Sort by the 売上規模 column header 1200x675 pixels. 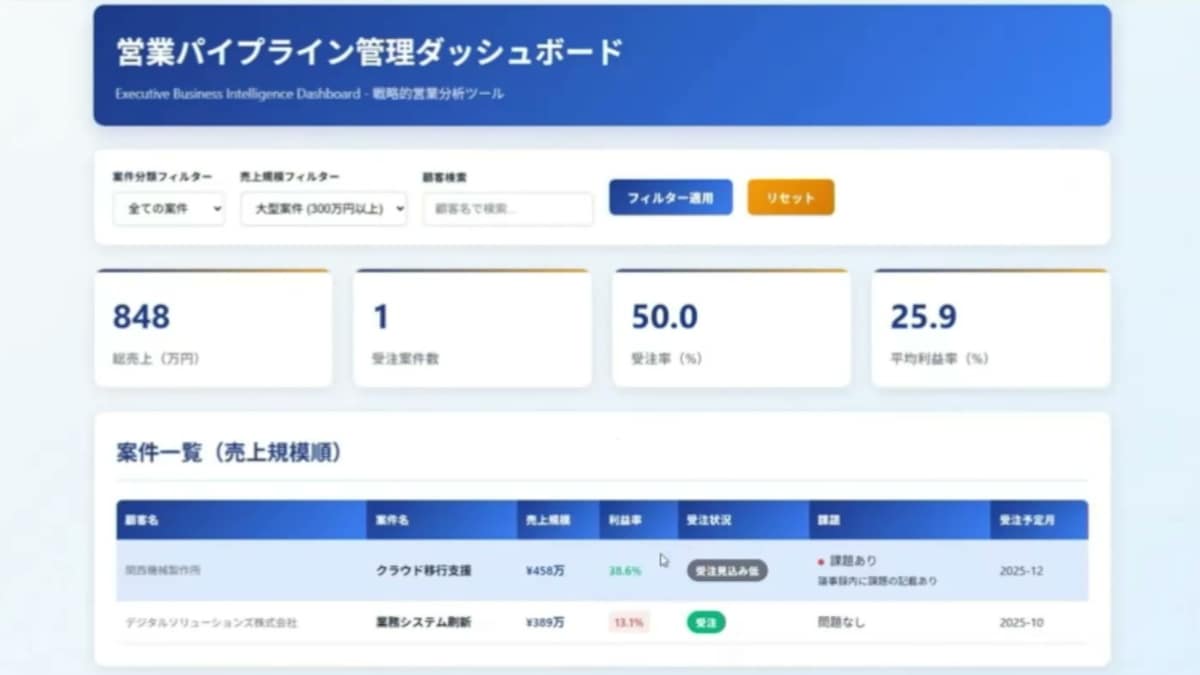[545, 520]
